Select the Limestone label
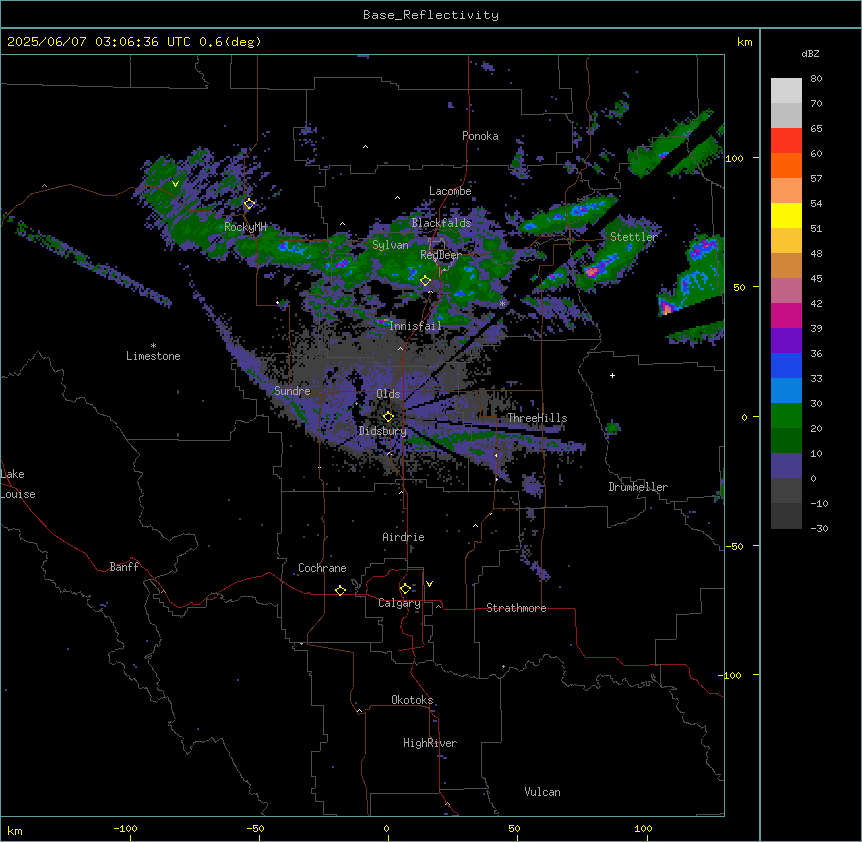Screen dimensions: 862x842 153,356
